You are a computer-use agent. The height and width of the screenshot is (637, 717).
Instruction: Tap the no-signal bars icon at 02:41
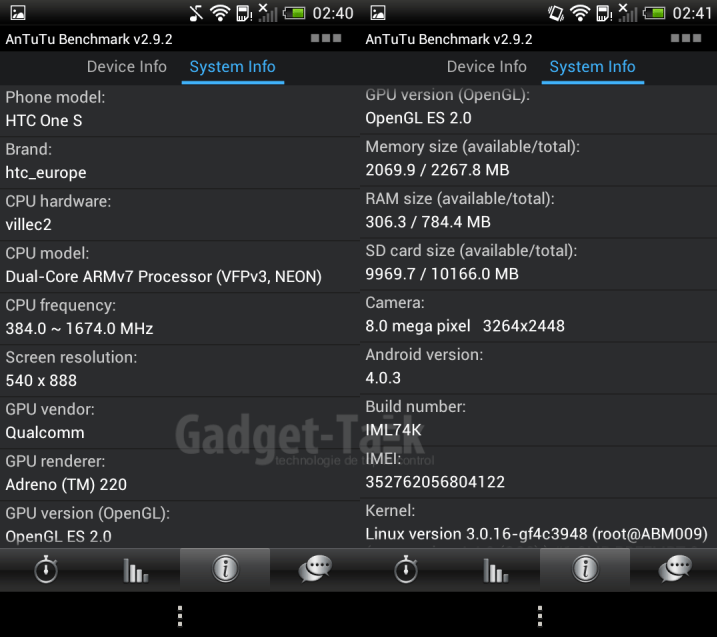pos(628,13)
